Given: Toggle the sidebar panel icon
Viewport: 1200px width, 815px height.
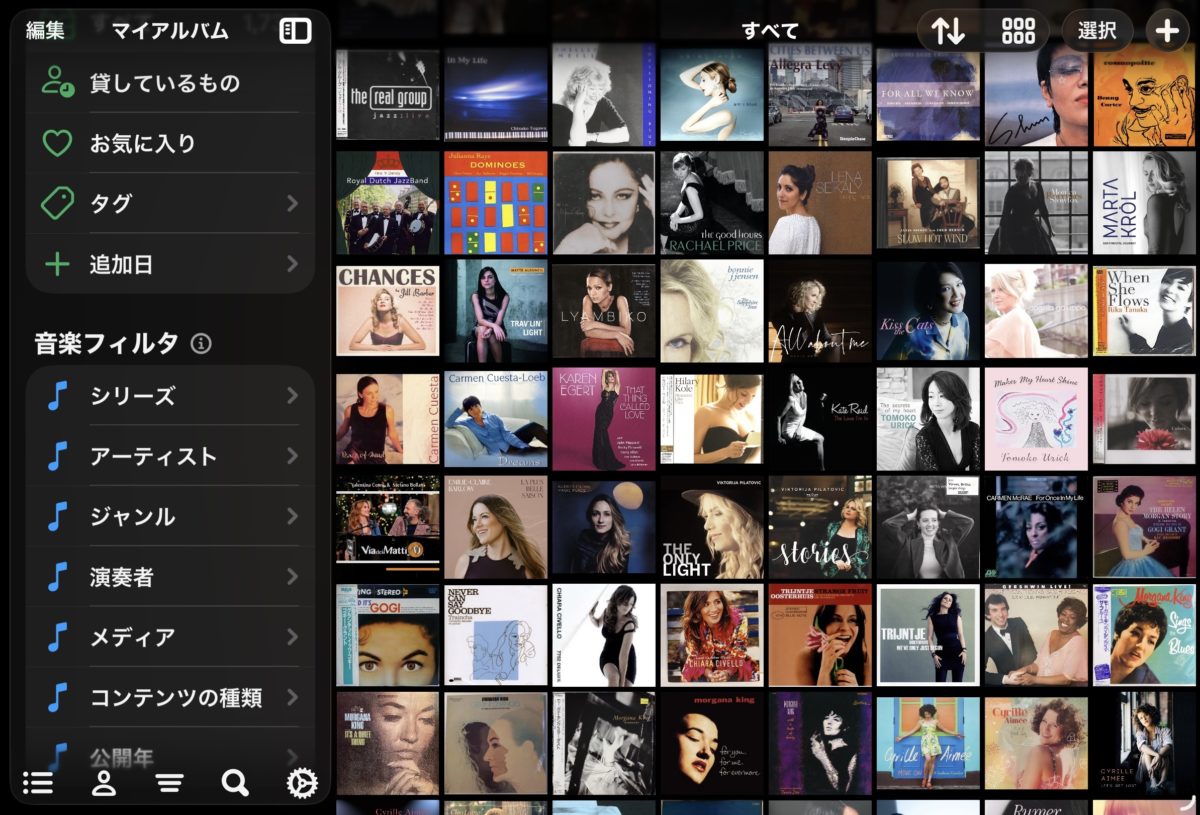Looking at the screenshot, I should point(295,31).
